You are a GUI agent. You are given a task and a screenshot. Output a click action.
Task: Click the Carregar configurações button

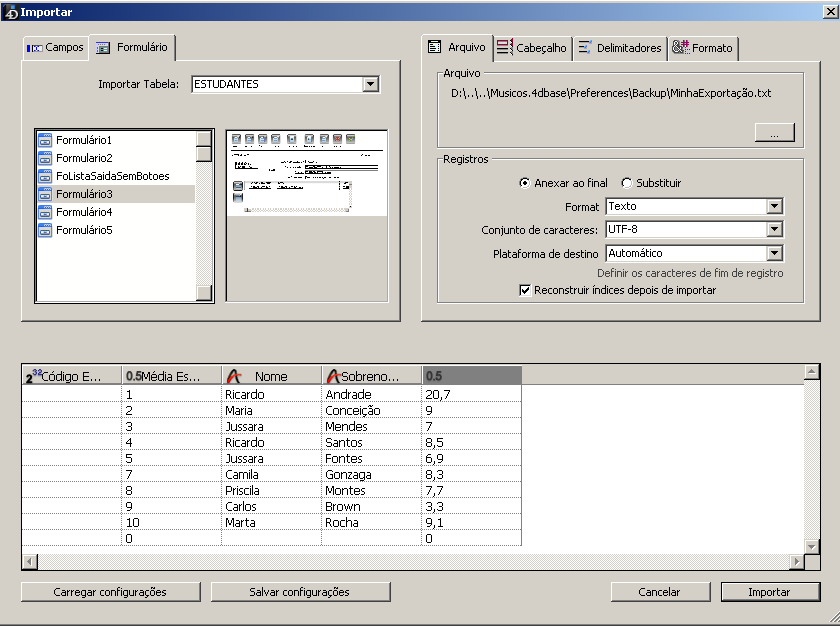110,592
